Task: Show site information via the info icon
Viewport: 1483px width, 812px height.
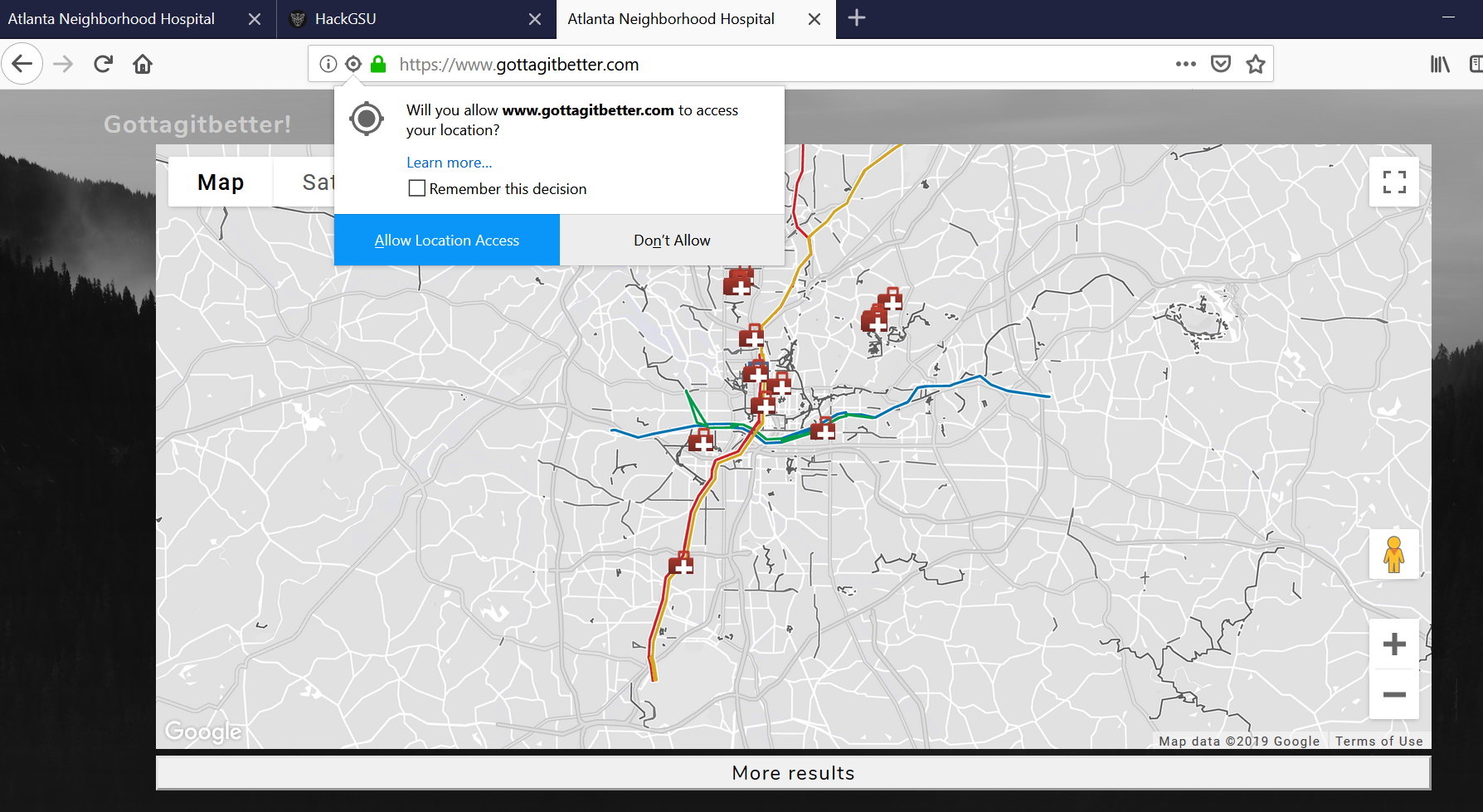Action: pos(328,64)
